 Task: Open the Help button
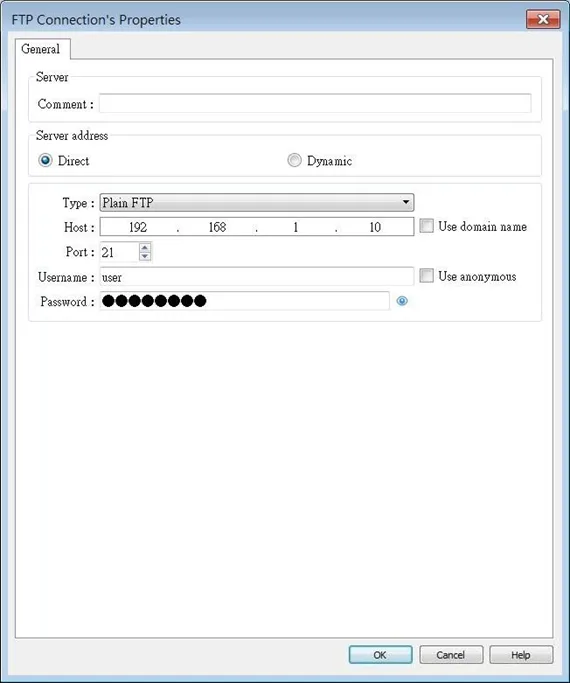[x=521, y=655]
